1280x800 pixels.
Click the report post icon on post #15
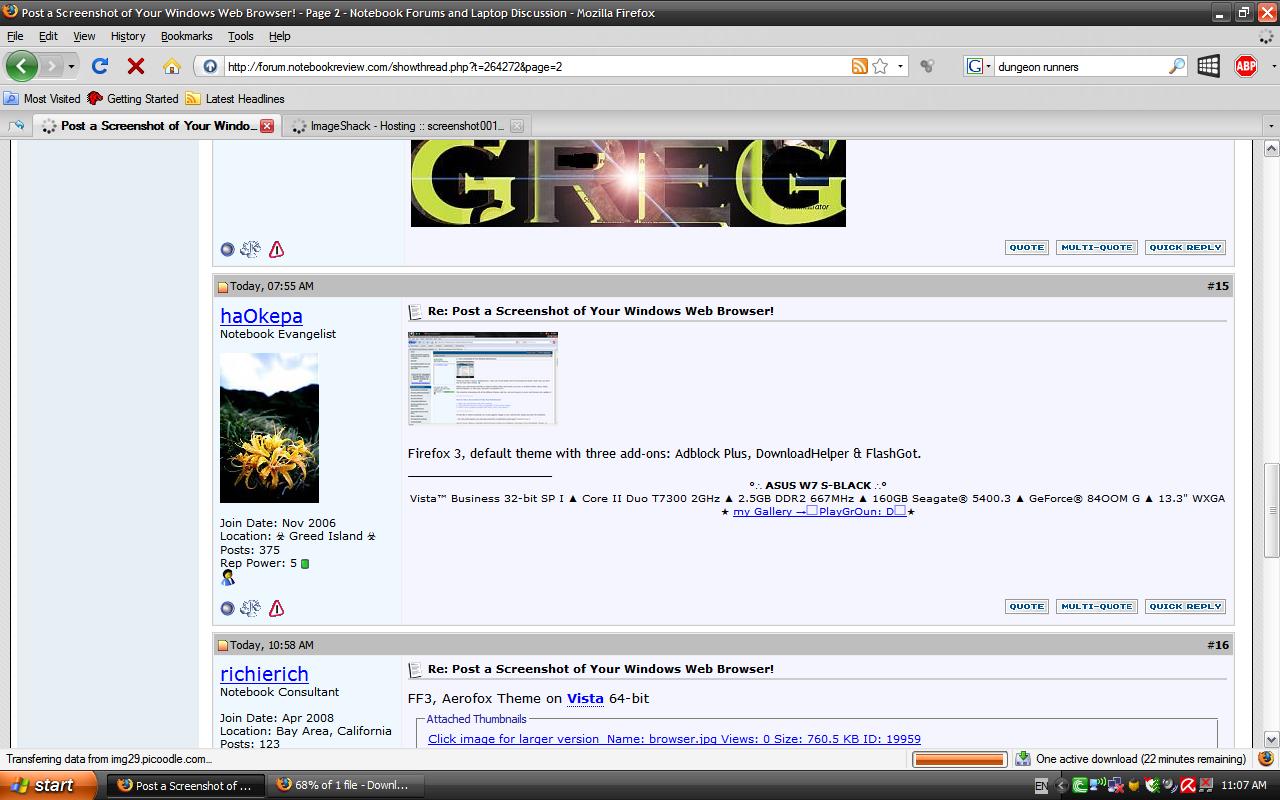click(x=277, y=608)
